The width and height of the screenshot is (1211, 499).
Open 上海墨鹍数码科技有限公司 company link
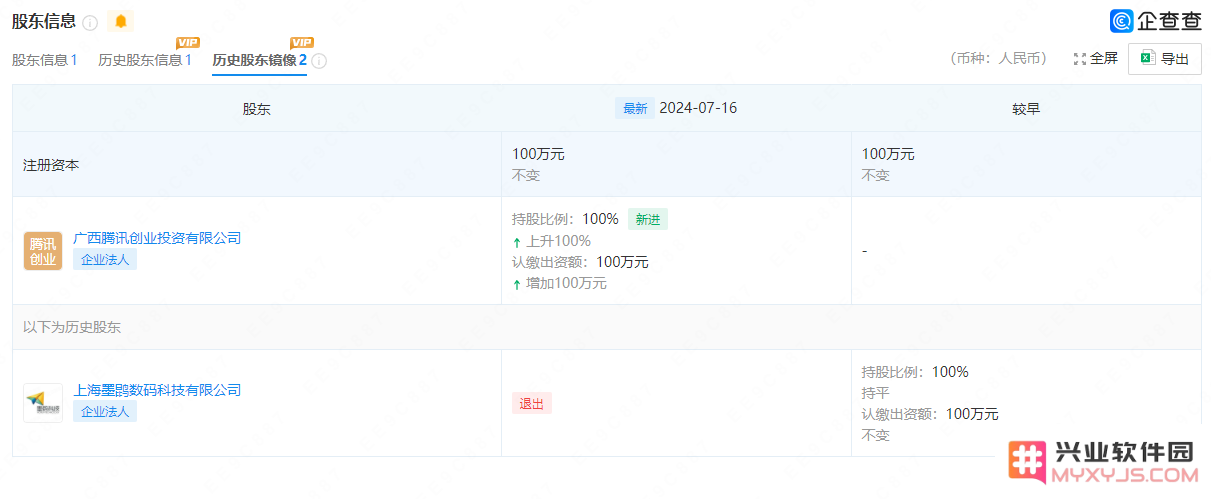[157, 390]
